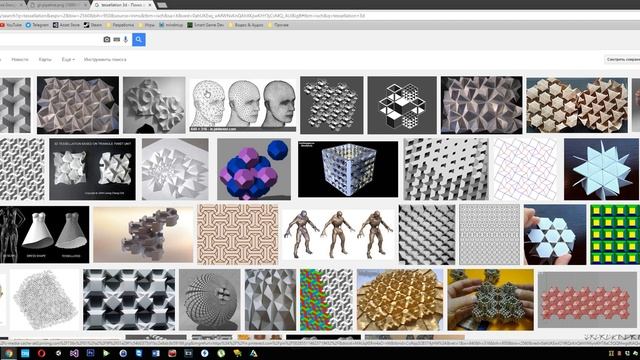Click the blue microphone voice search icon
640x360 pixels.
pos(126,40)
